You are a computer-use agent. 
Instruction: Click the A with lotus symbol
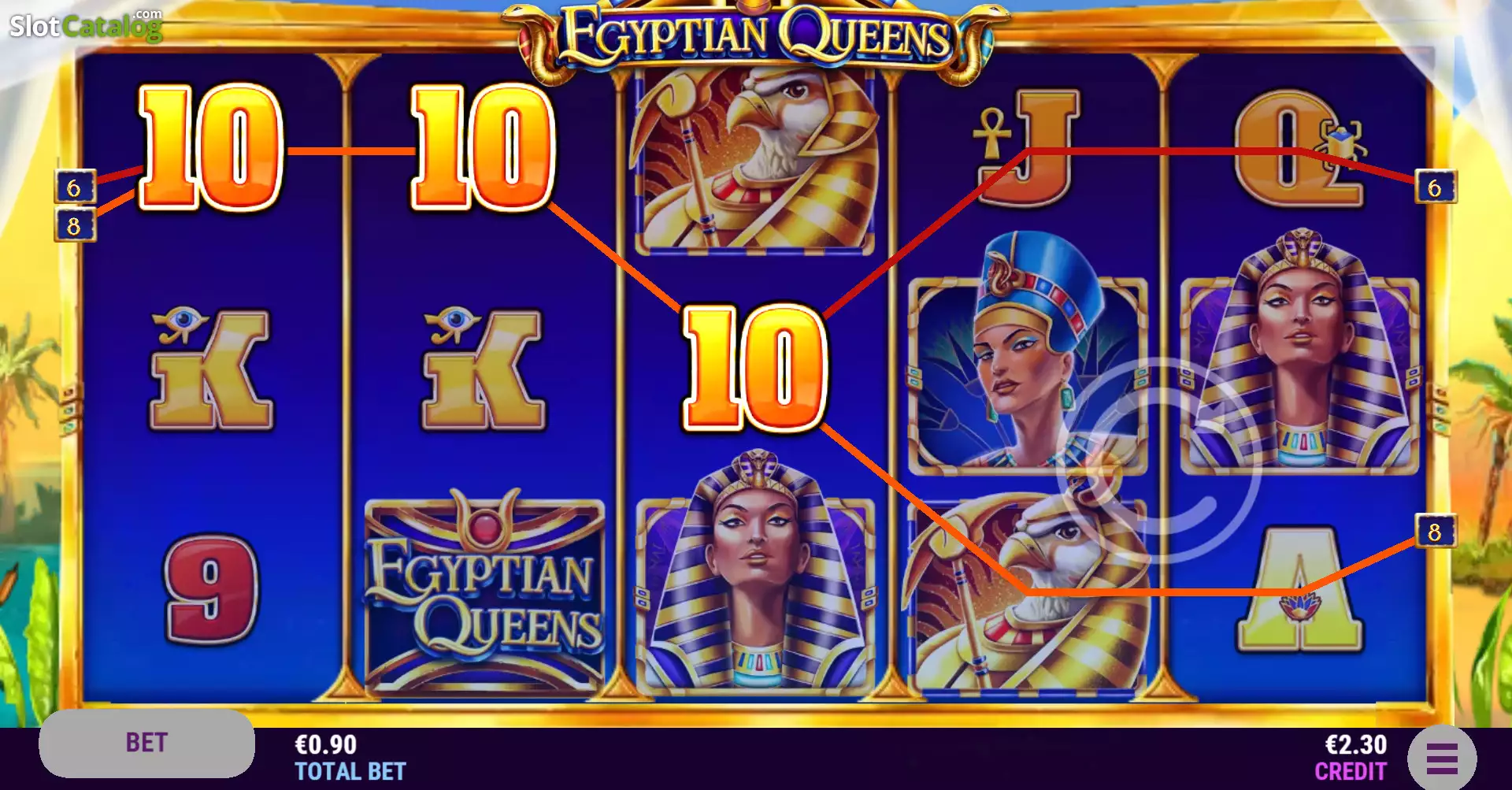(1299, 589)
